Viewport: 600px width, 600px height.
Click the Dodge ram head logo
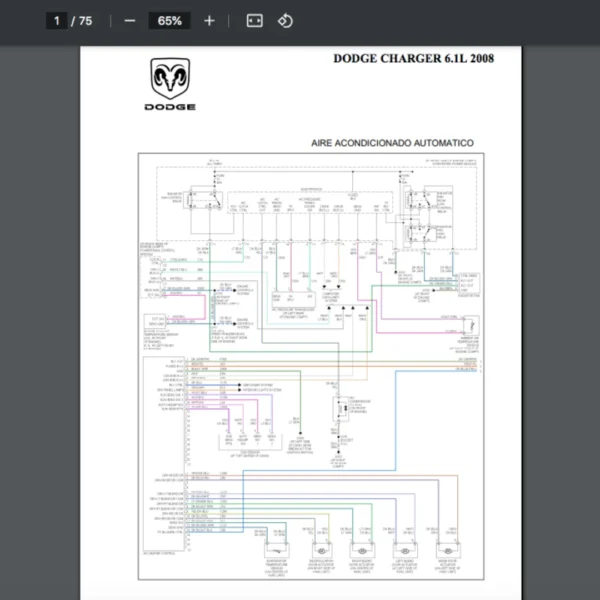170,78
